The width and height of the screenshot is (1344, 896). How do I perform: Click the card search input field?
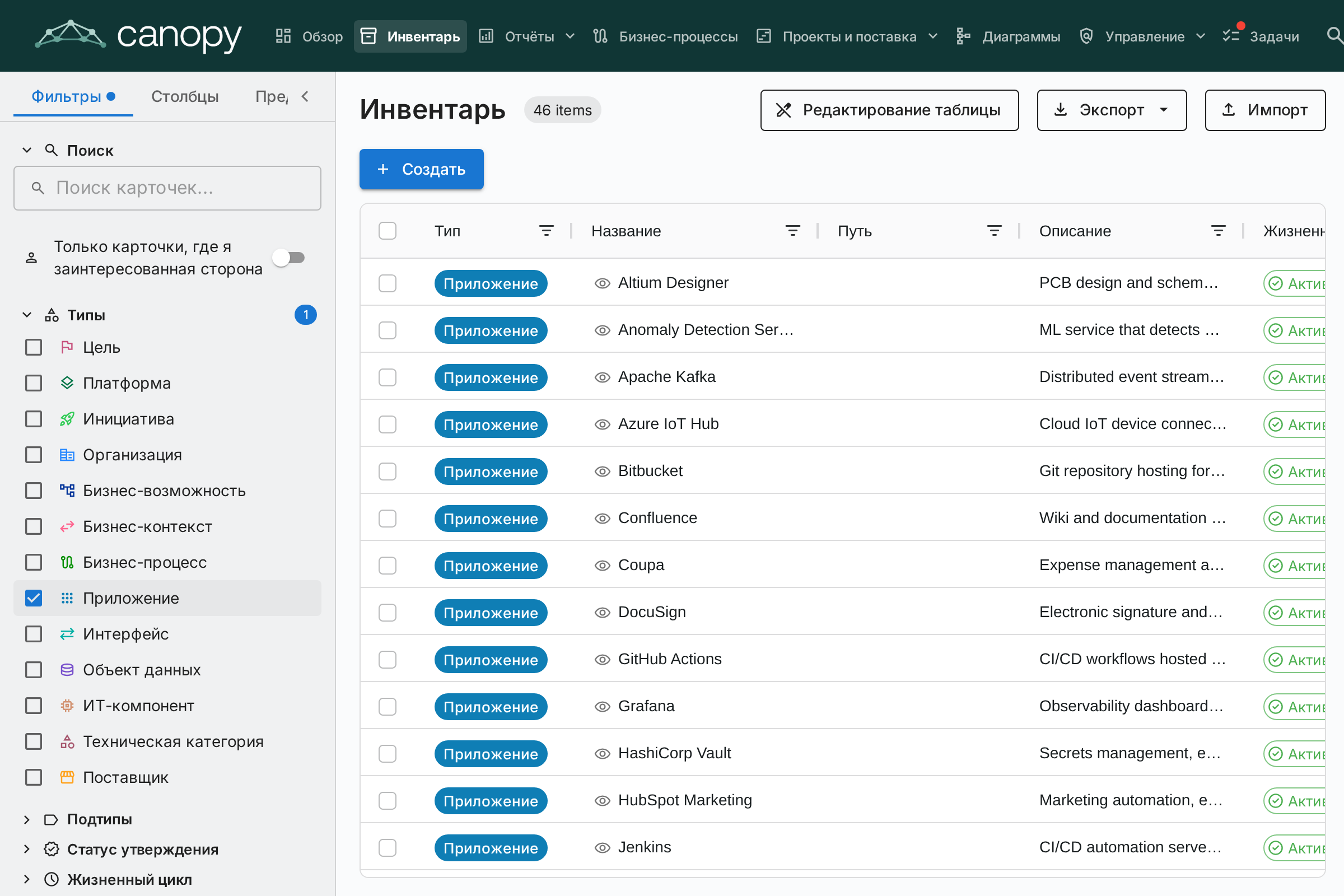[167, 188]
